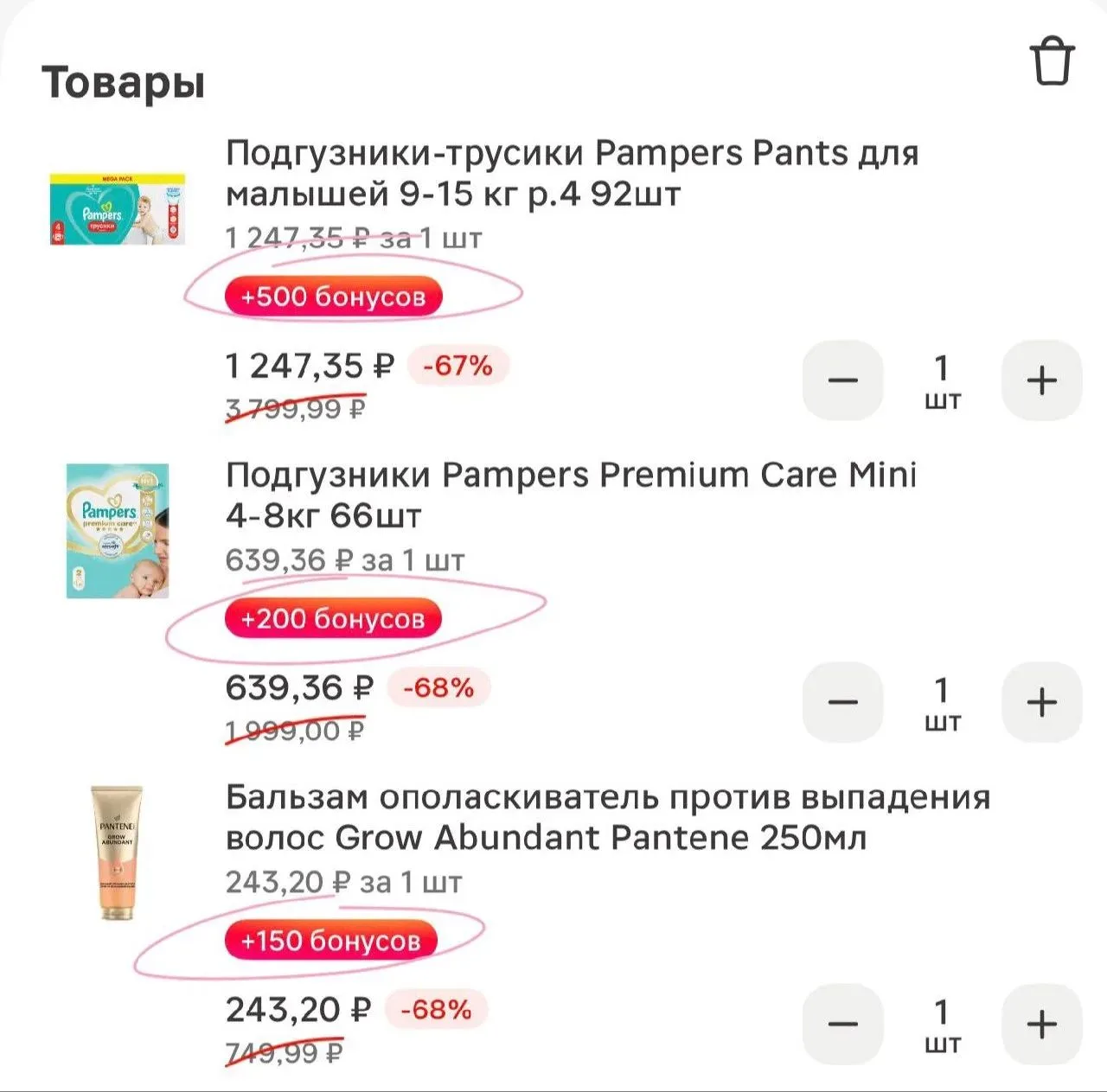1107x1092 pixels.
Task: Click plus for Pantene Grow Abundant balm
Action: [1041, 1025]
